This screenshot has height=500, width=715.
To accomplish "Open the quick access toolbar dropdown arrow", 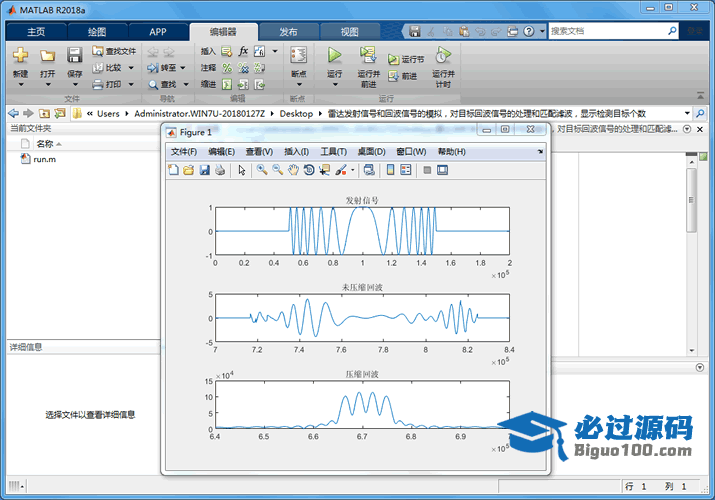I will pos(542,31).
